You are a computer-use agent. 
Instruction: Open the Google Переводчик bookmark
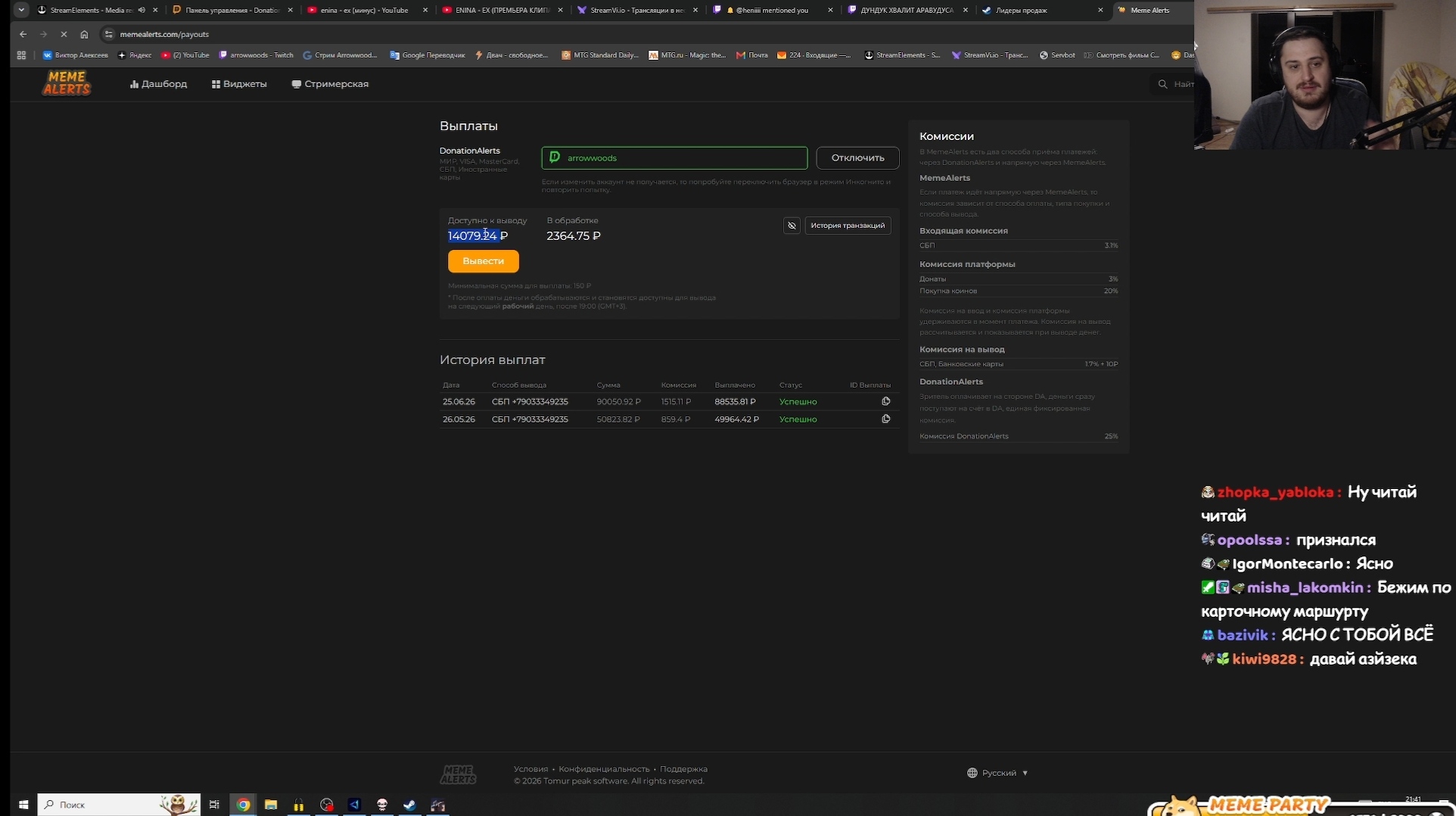[428, 55]
